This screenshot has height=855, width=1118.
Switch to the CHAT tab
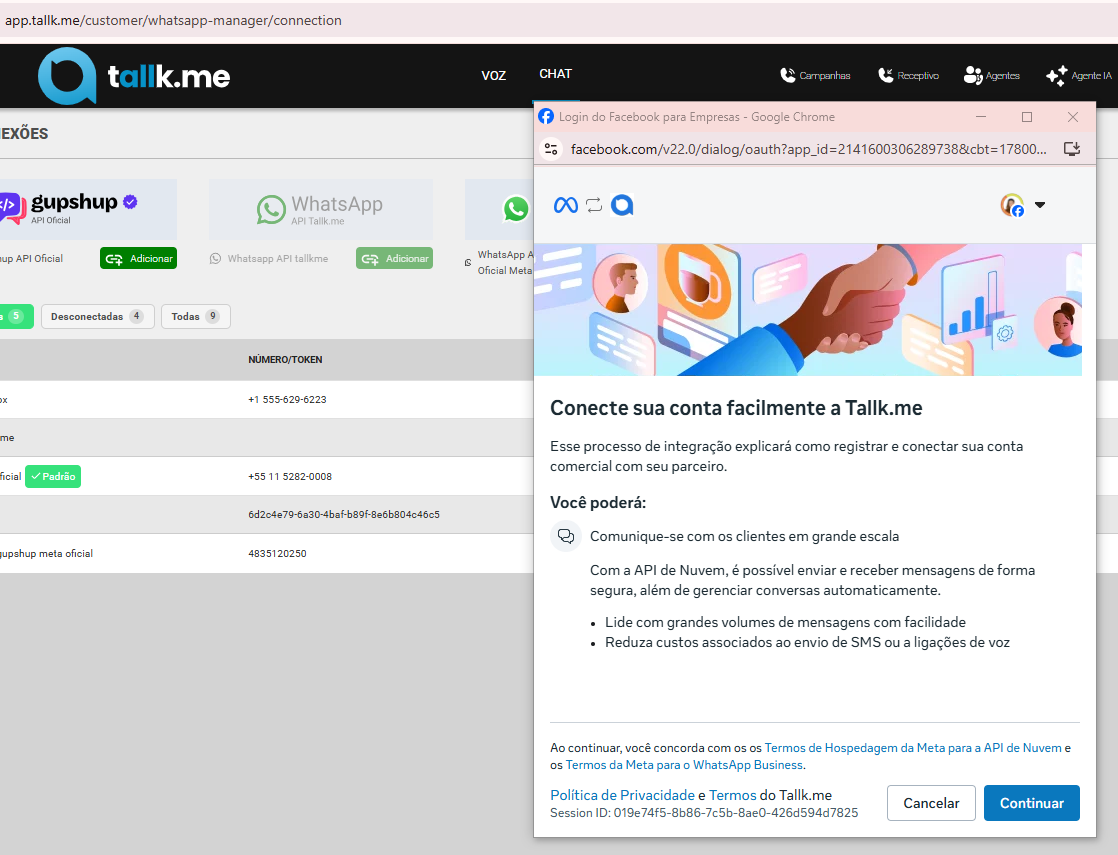(555, 74)
